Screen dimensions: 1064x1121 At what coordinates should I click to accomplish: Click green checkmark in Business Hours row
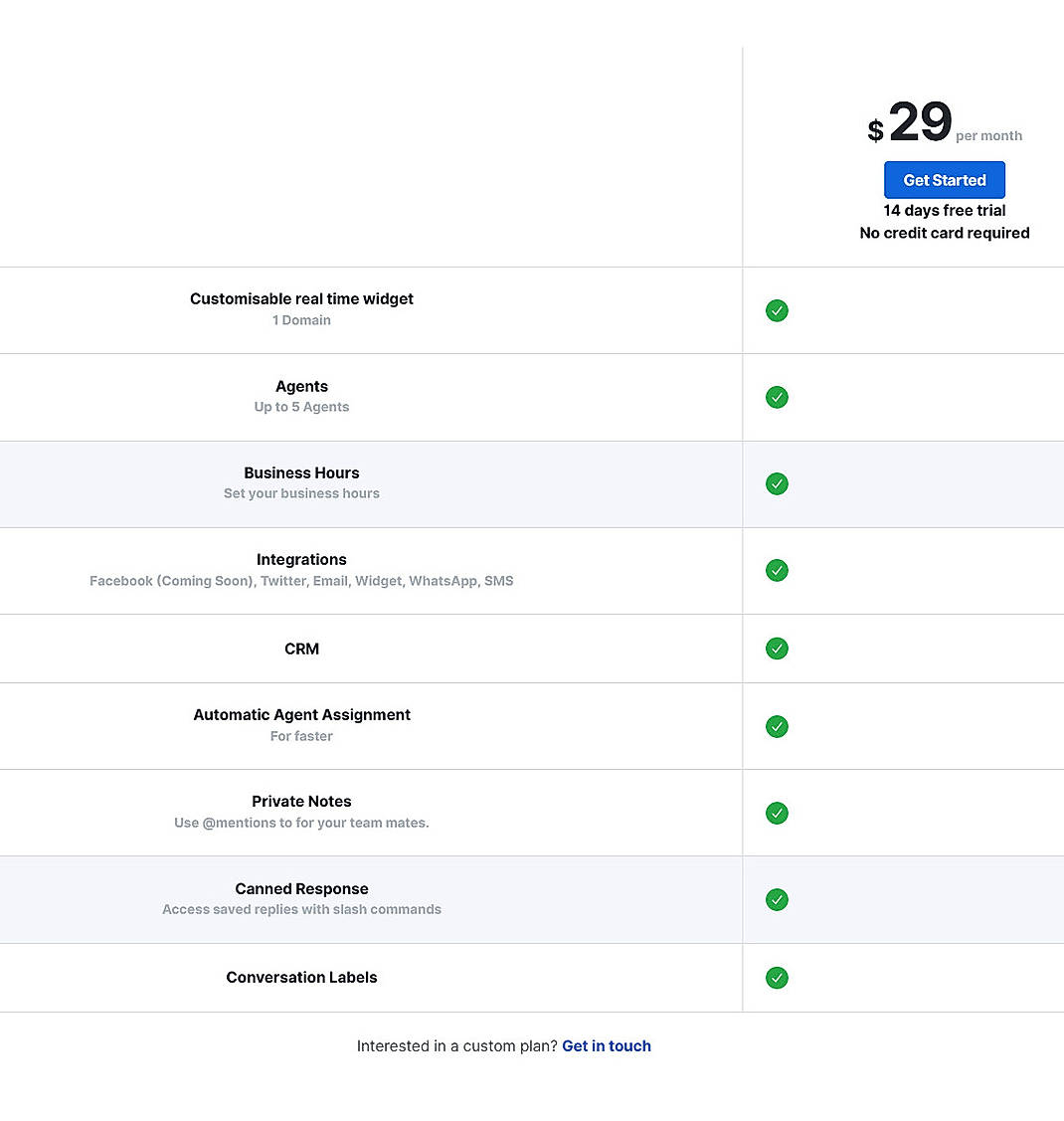click(x=777, y=484)
